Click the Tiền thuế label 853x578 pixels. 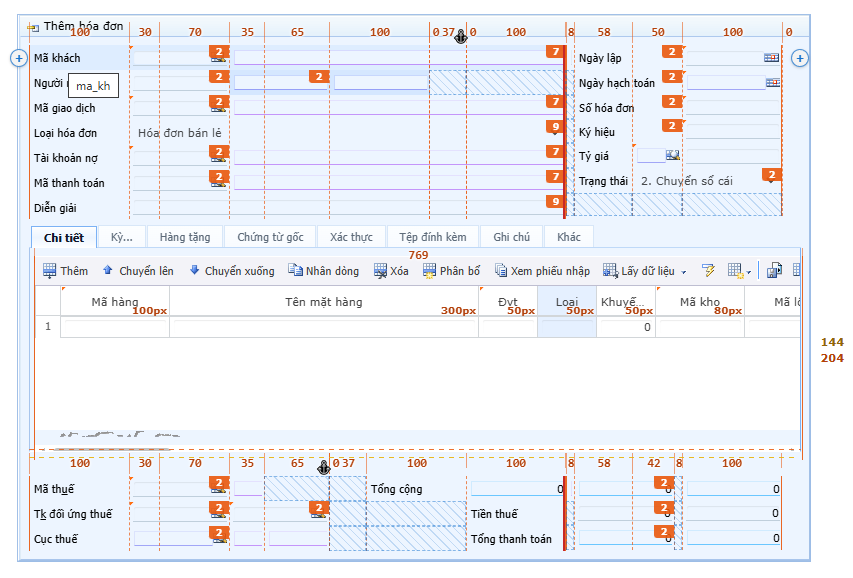coord(495,514)
